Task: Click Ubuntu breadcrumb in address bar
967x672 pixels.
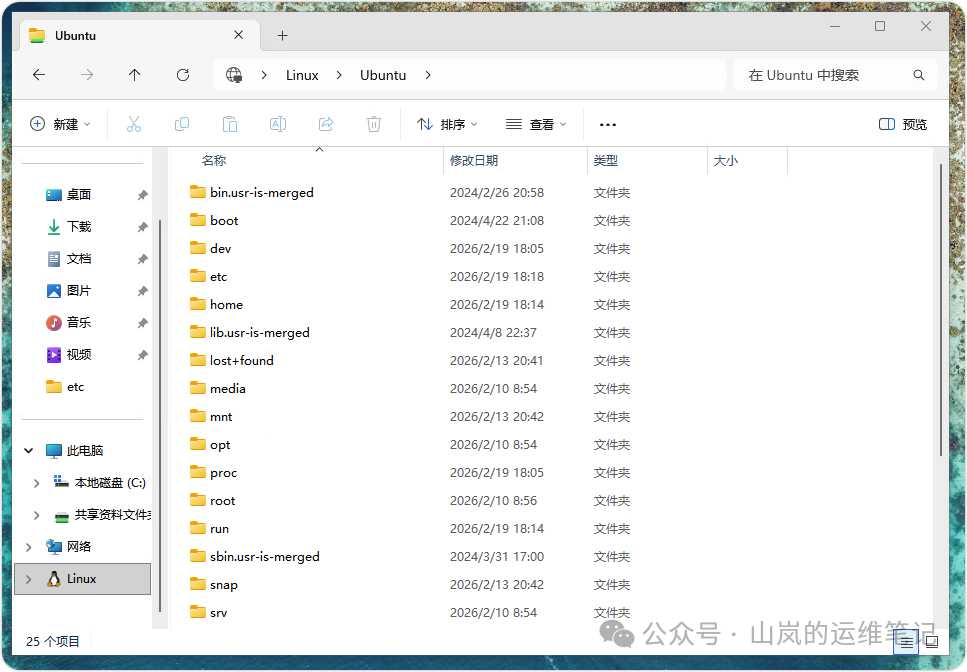Action: point(383,75)
